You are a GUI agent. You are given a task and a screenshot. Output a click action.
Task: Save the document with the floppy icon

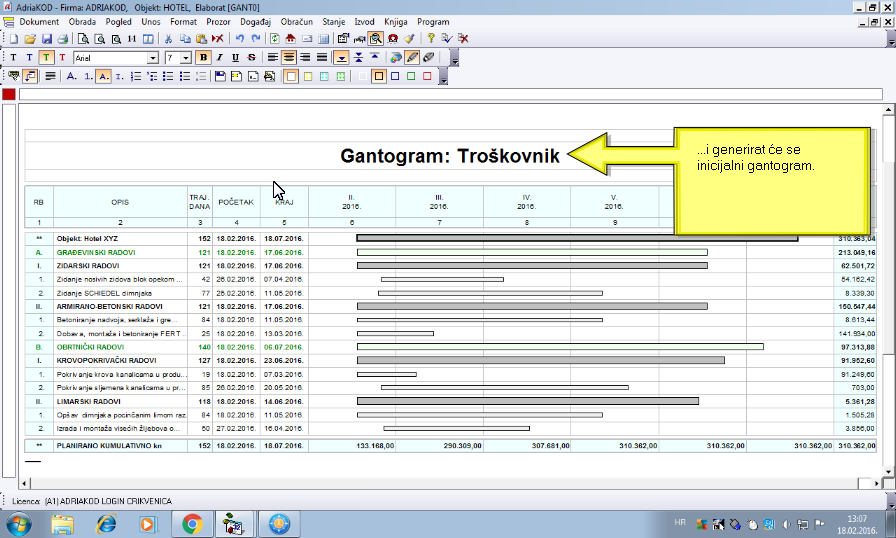pos(47,39)
